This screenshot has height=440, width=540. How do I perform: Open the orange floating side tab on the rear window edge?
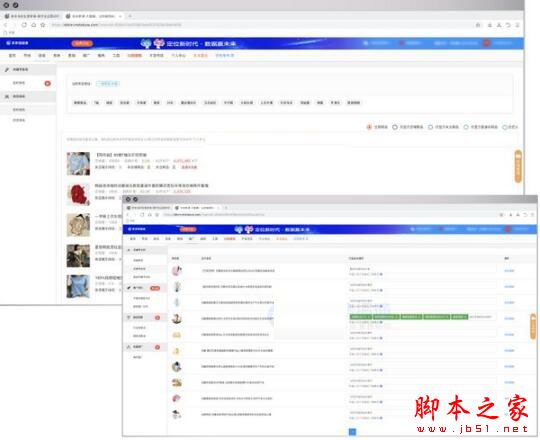point(518,166)
